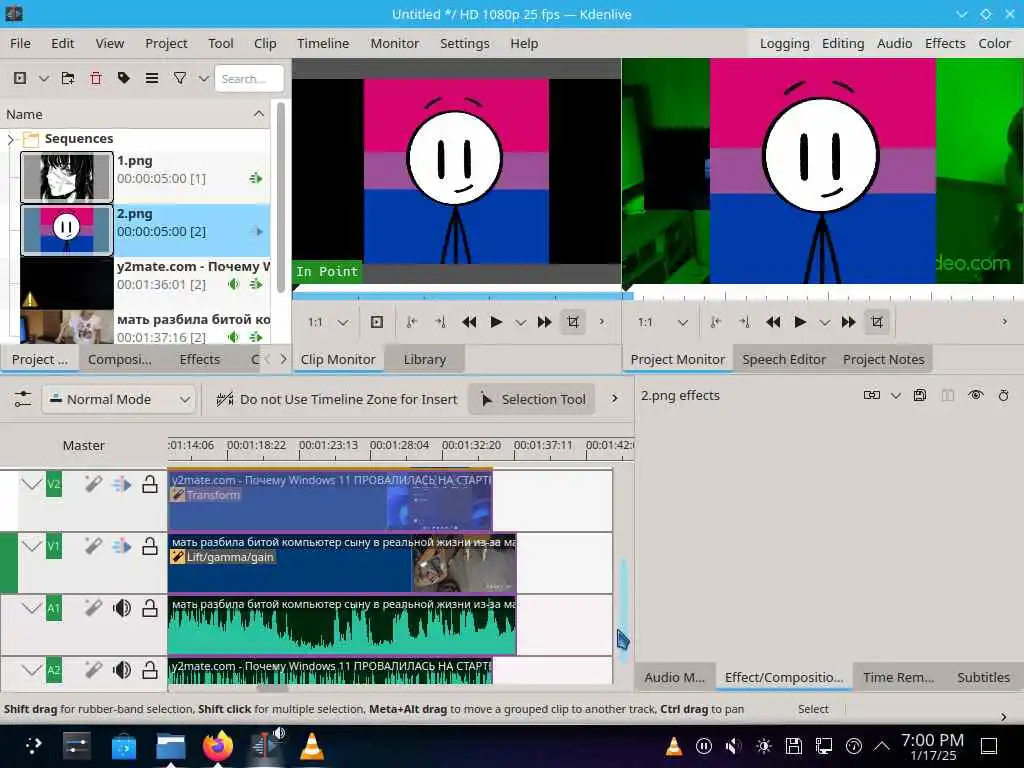The width and height of the screenshot is (1024, 768).
Task: Play the clip in the Clip Monitor
Action: point(496,322)
